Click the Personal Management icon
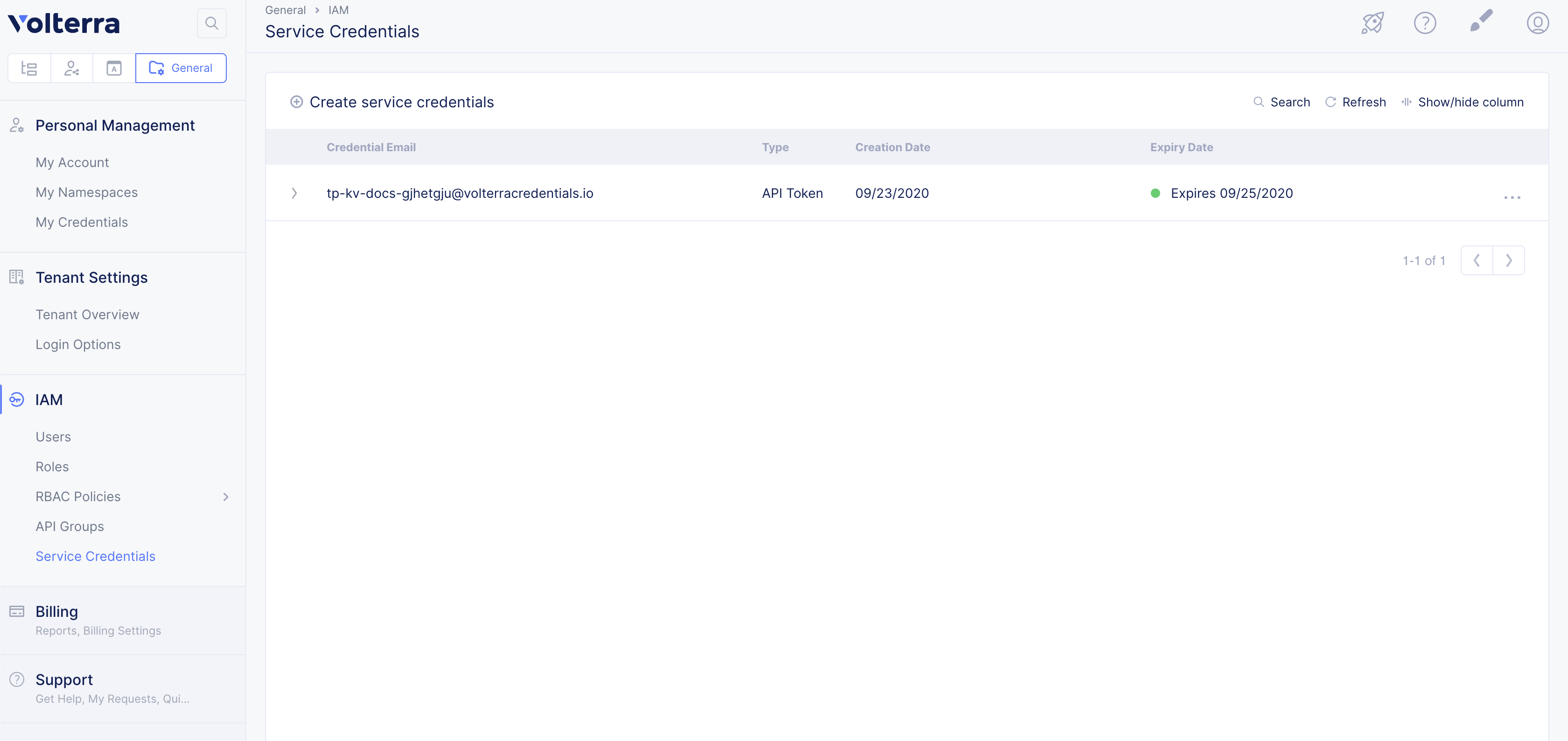The image size is (1568, 741). 16,126
